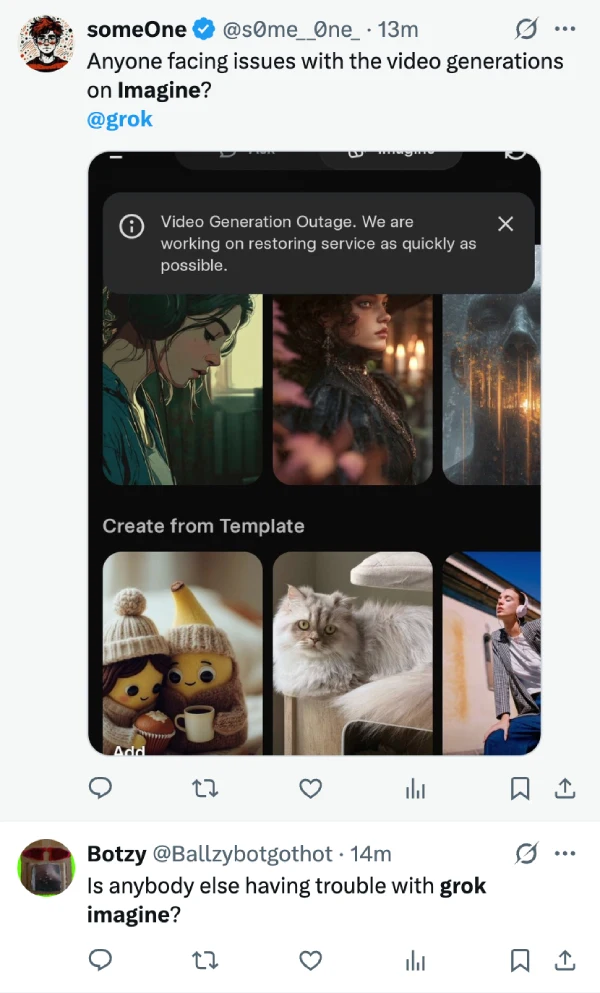600x993 pixels.
Task: Reply to someOne's post about video generations
Action: pyautogui.click(x=100, y=789)
